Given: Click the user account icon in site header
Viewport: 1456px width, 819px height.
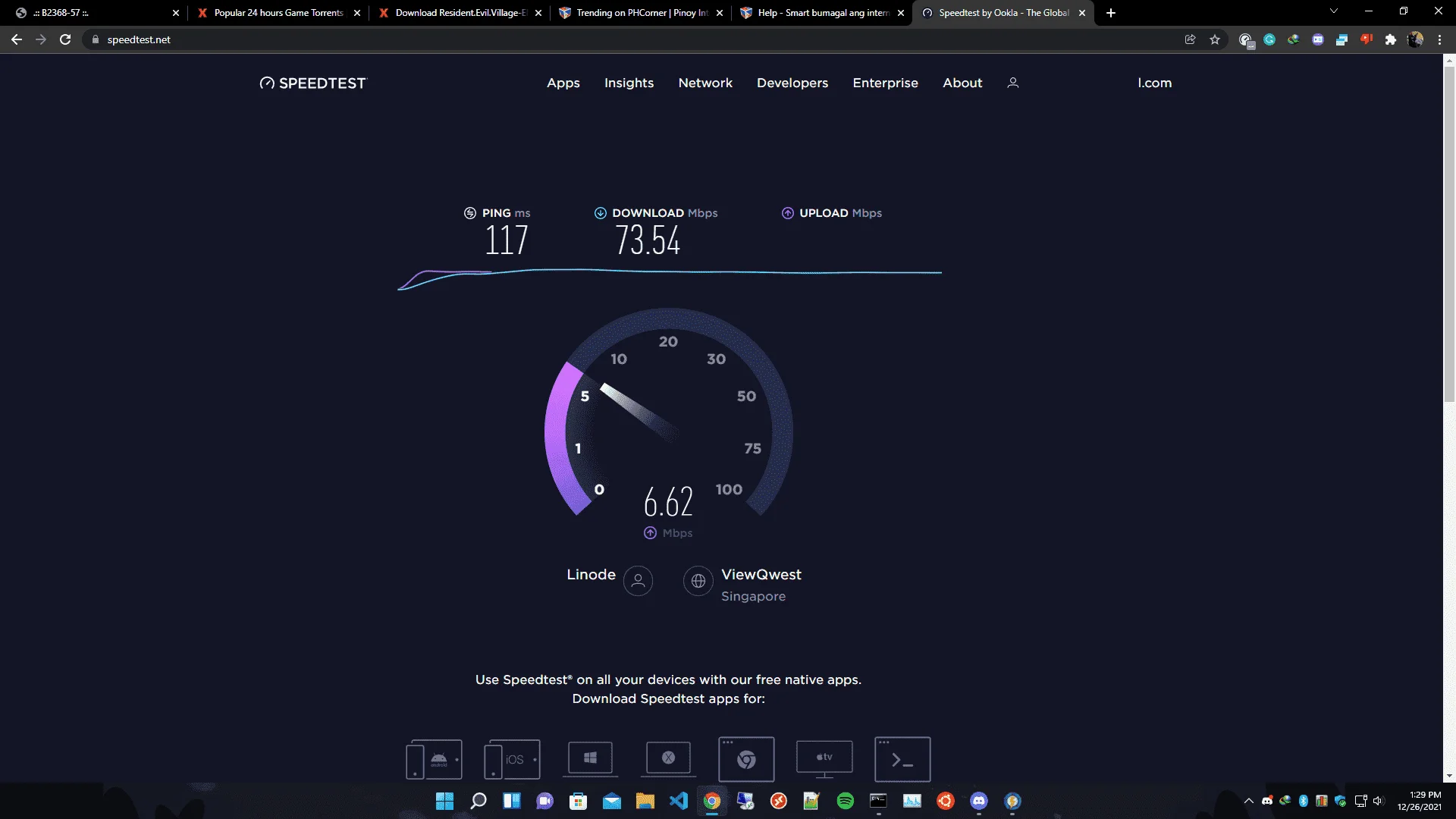Looking at the screenshot, I should pyautogui.click(x=1012, y=83).
